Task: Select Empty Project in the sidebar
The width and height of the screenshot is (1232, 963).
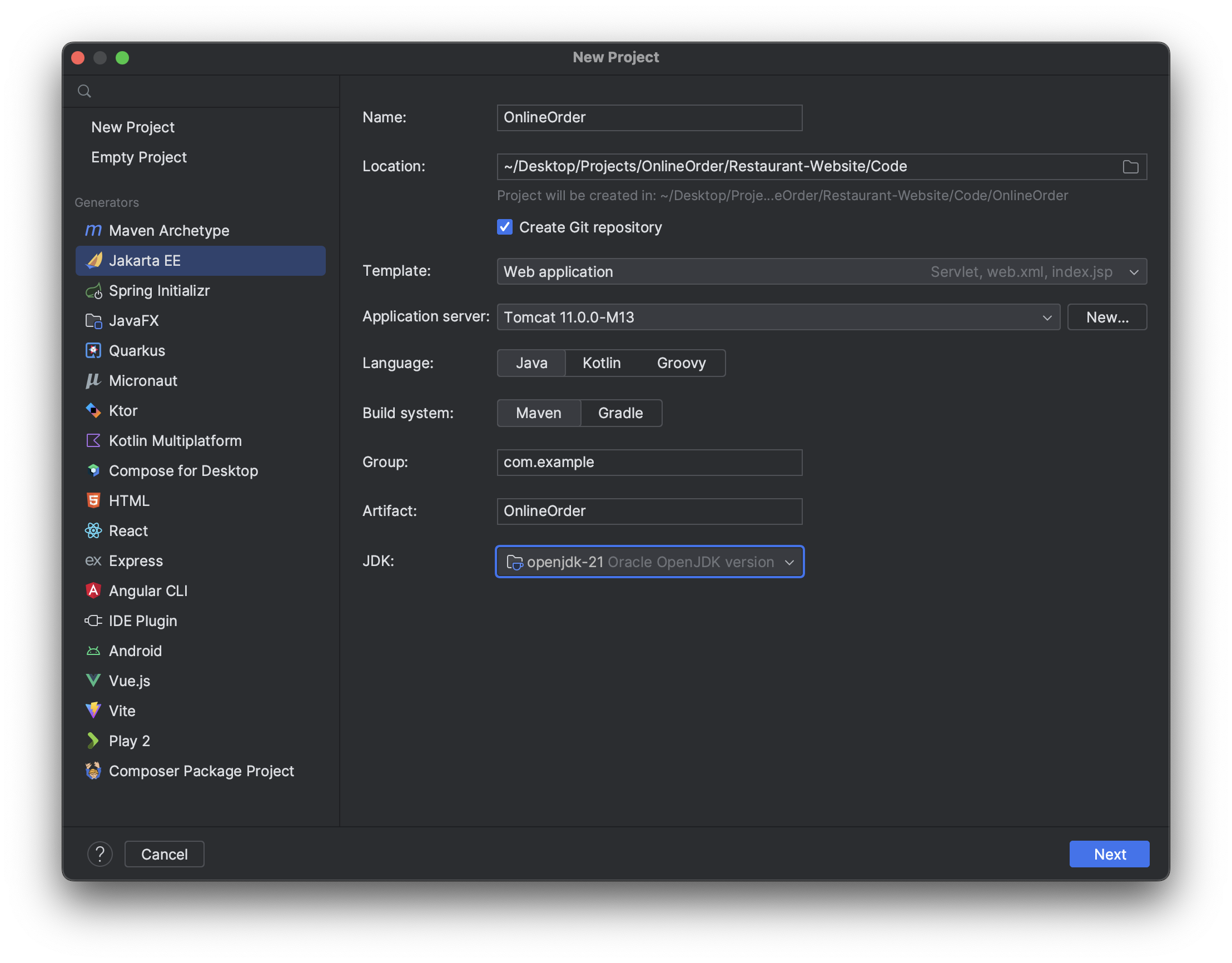Action: (139, 157)
